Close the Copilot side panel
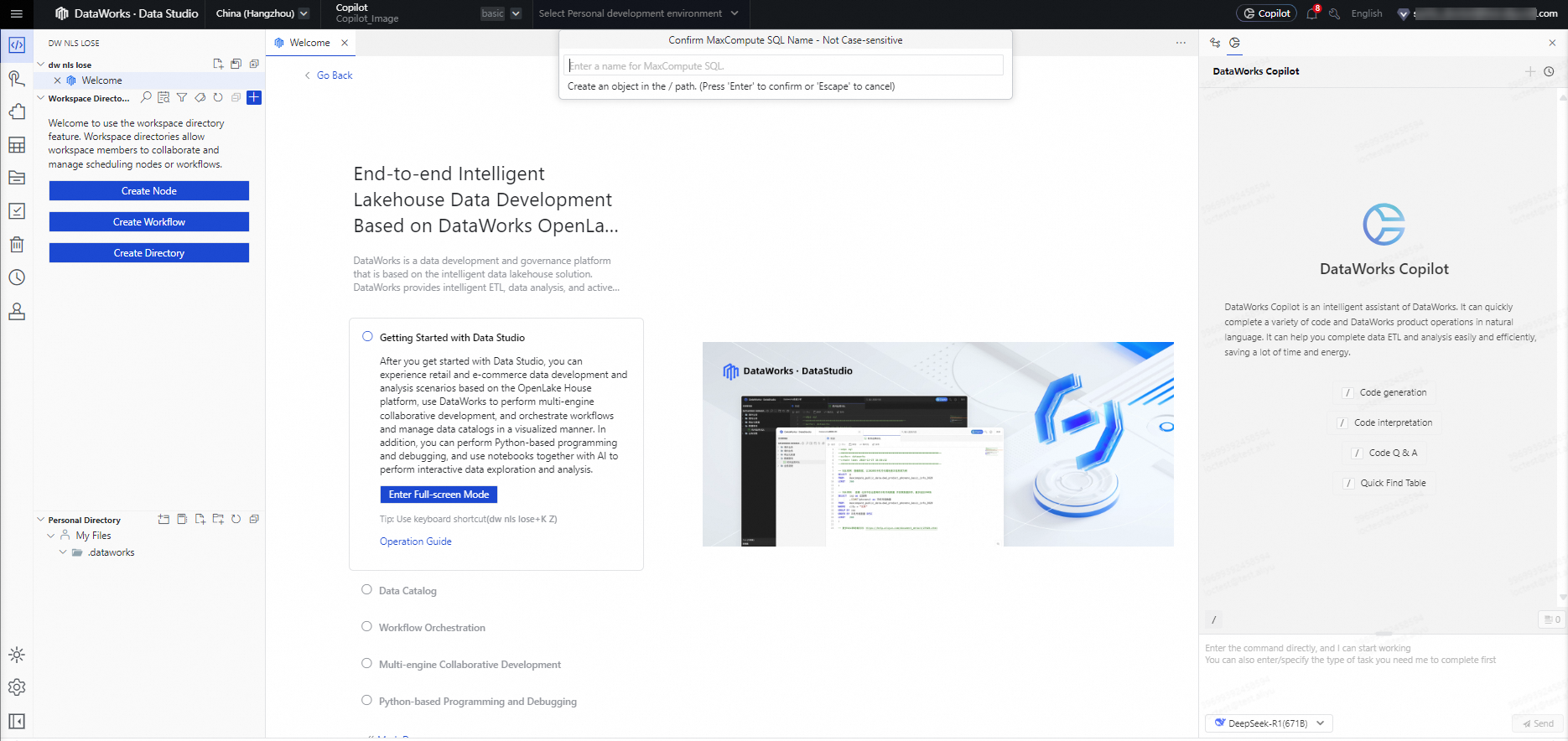This screenshot has width=1568, height=741. (1552, 43)
